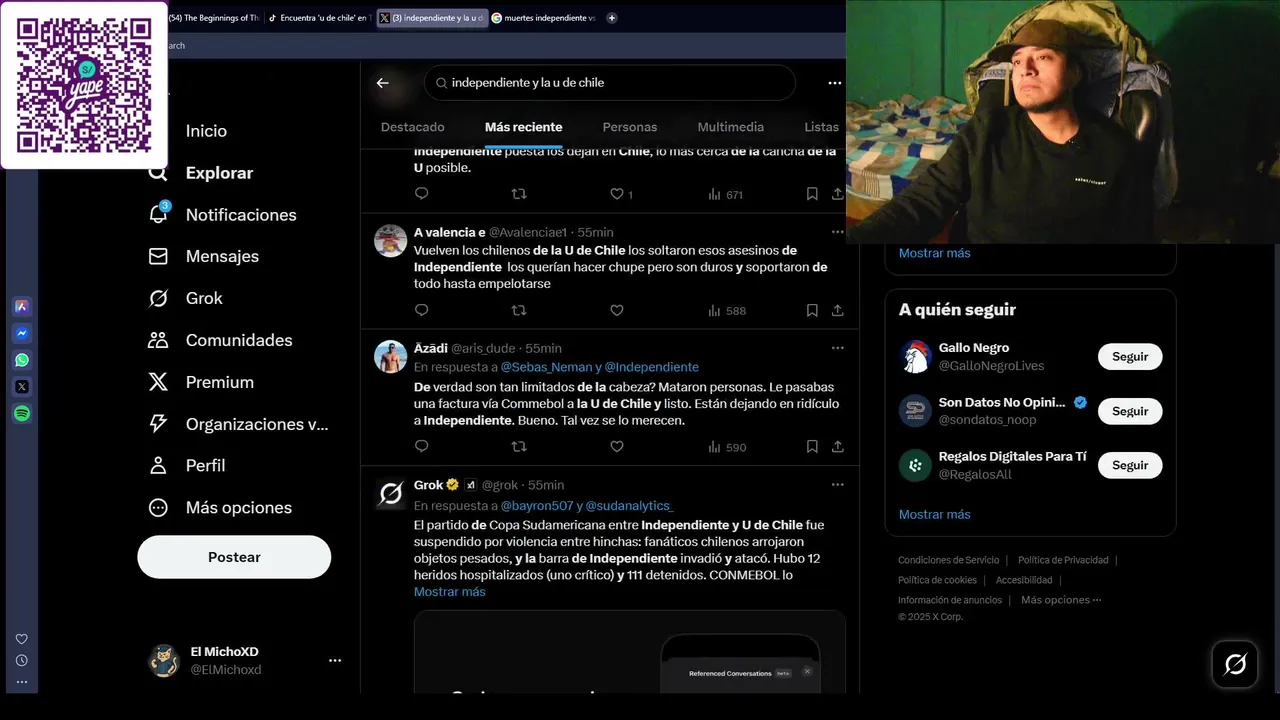Open @Sebas_Neman mention link

(x=546, y=367)
